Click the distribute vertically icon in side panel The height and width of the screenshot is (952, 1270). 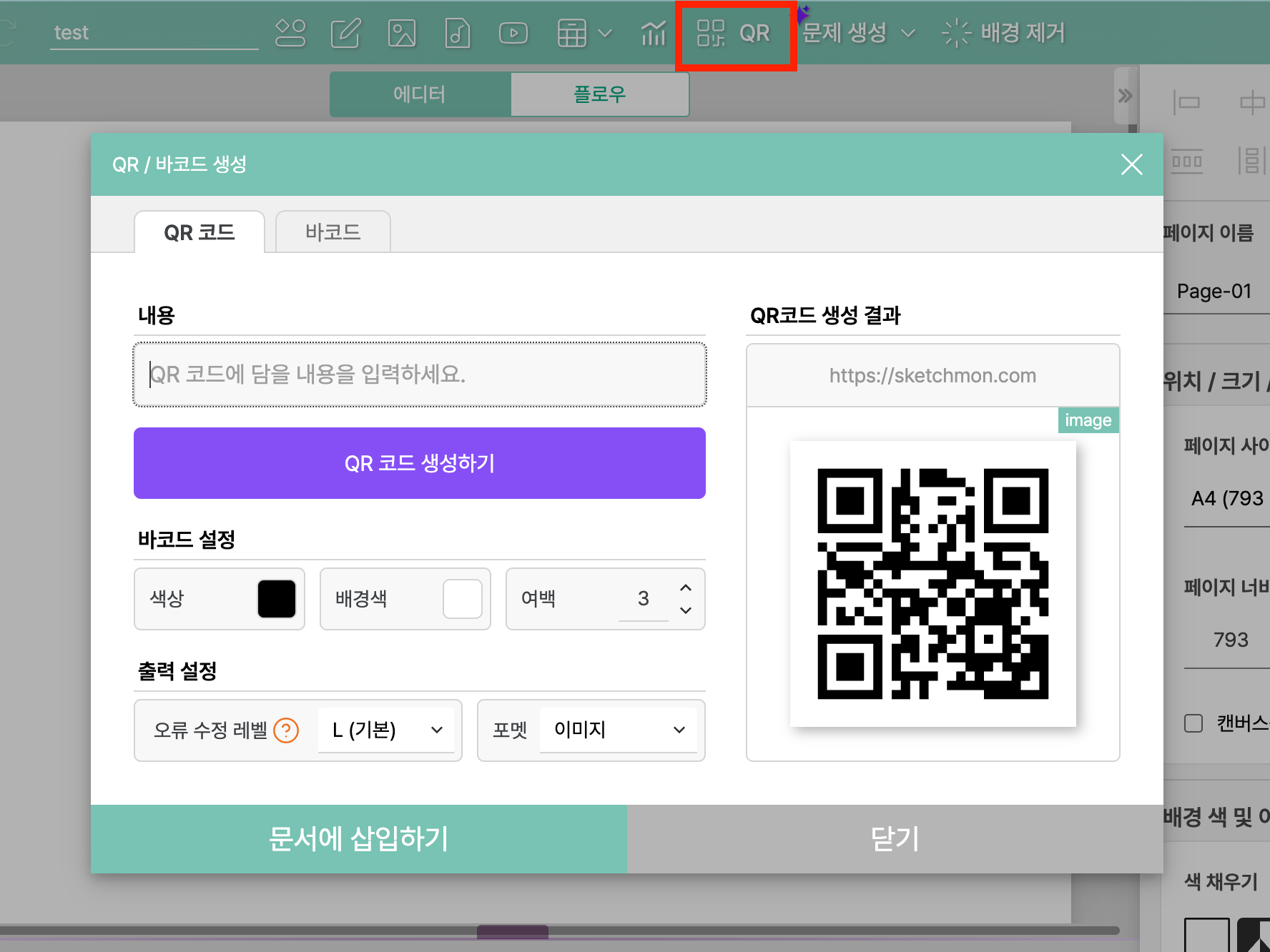pos(1253,162)
